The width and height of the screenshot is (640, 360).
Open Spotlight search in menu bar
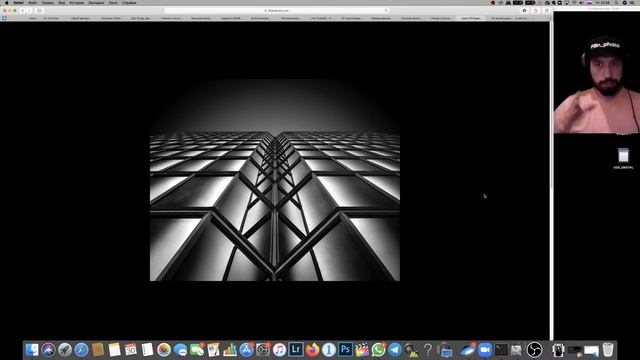[617, 2]
